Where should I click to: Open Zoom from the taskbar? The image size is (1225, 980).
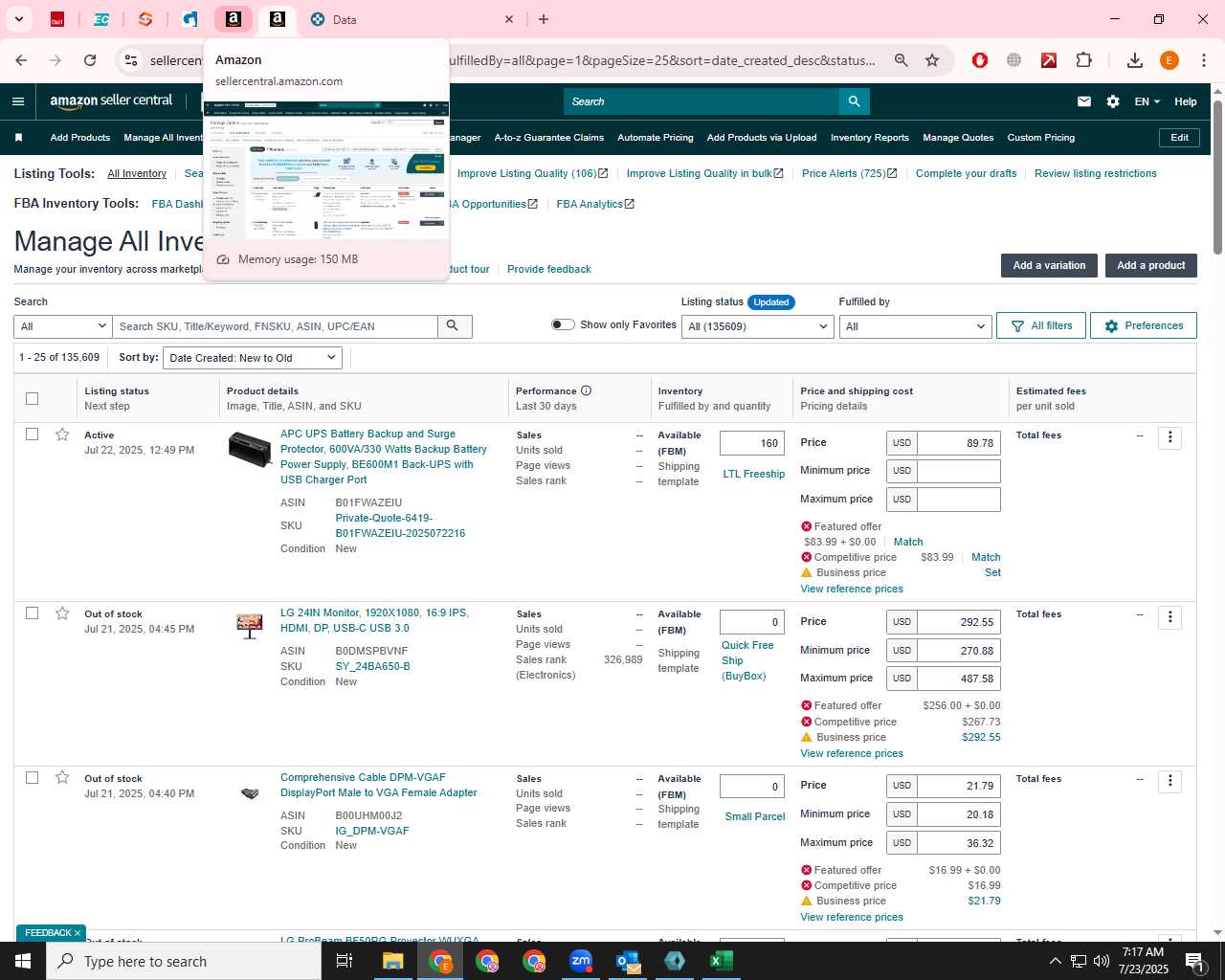pyautogui.click(x=581, y=961)
